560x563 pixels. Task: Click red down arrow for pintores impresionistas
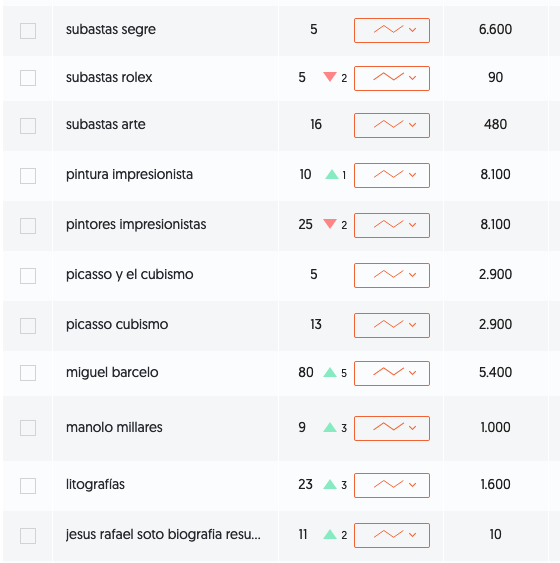(330, 224)
